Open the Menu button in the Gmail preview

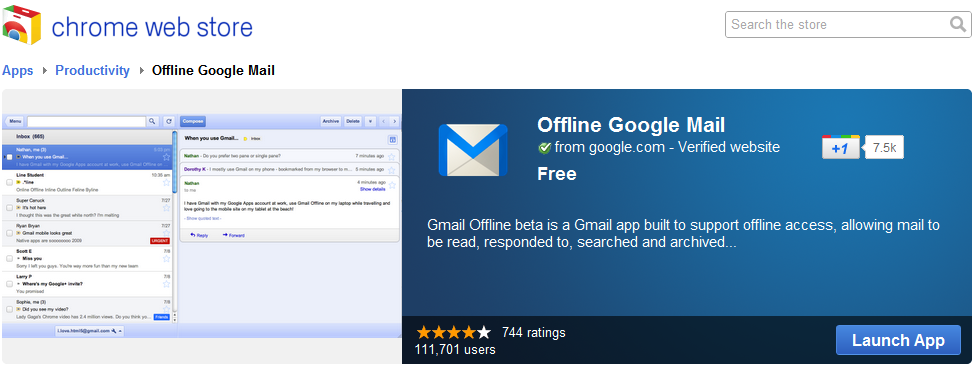(15, 122)
